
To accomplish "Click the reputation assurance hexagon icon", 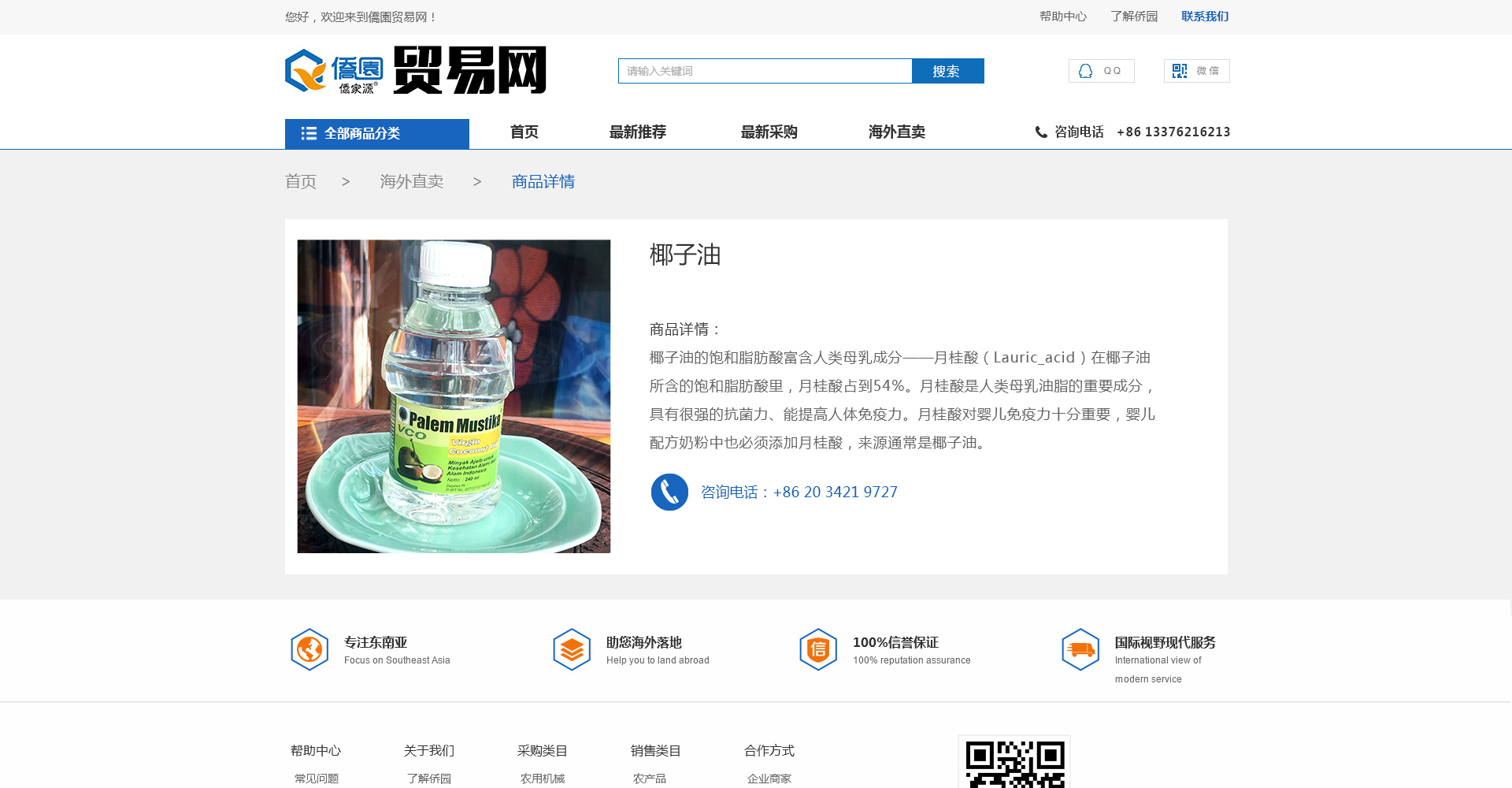I will (818, 649).
